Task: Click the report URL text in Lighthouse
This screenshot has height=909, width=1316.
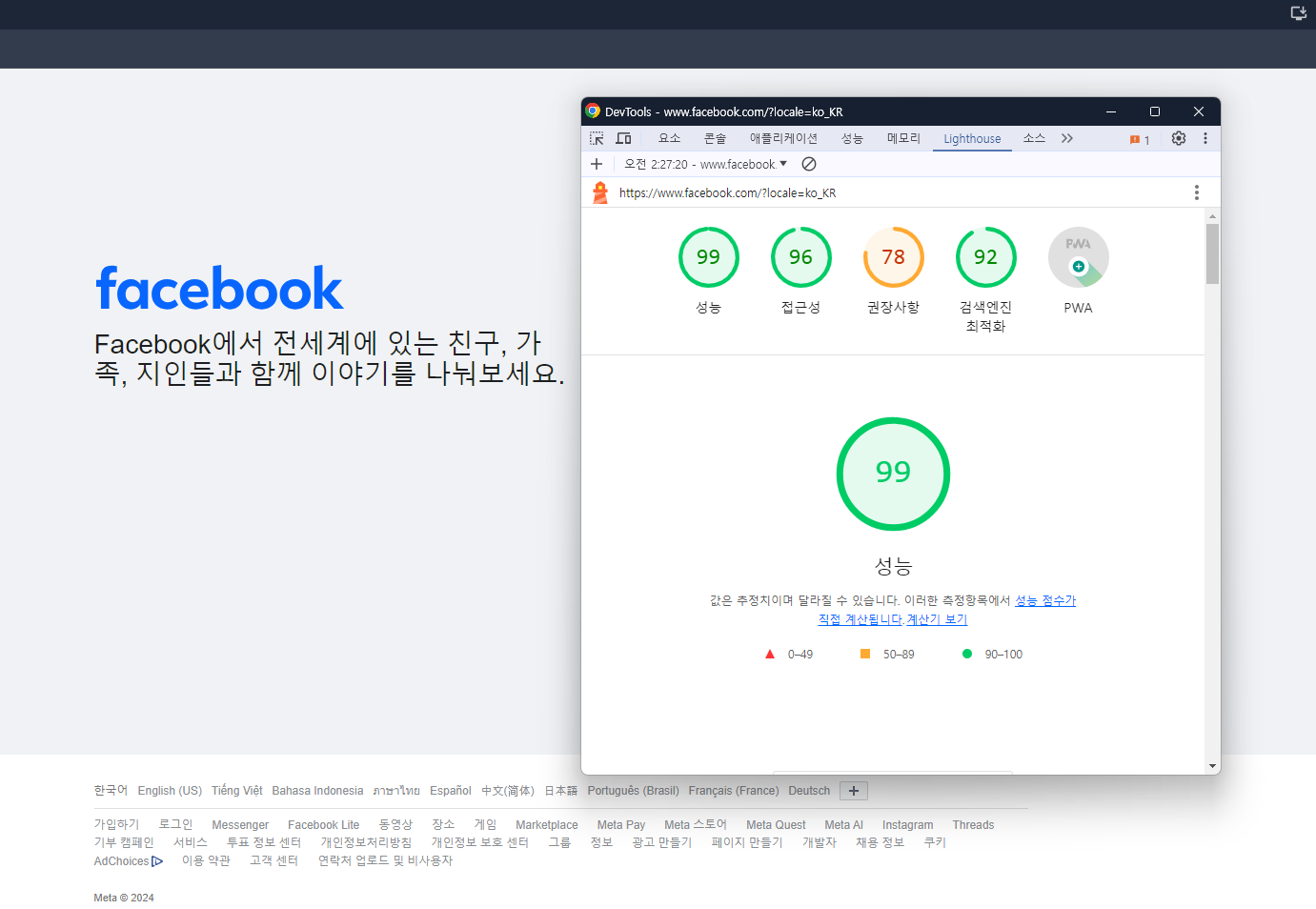Action: pyautogui.click(x=727, y=192)
